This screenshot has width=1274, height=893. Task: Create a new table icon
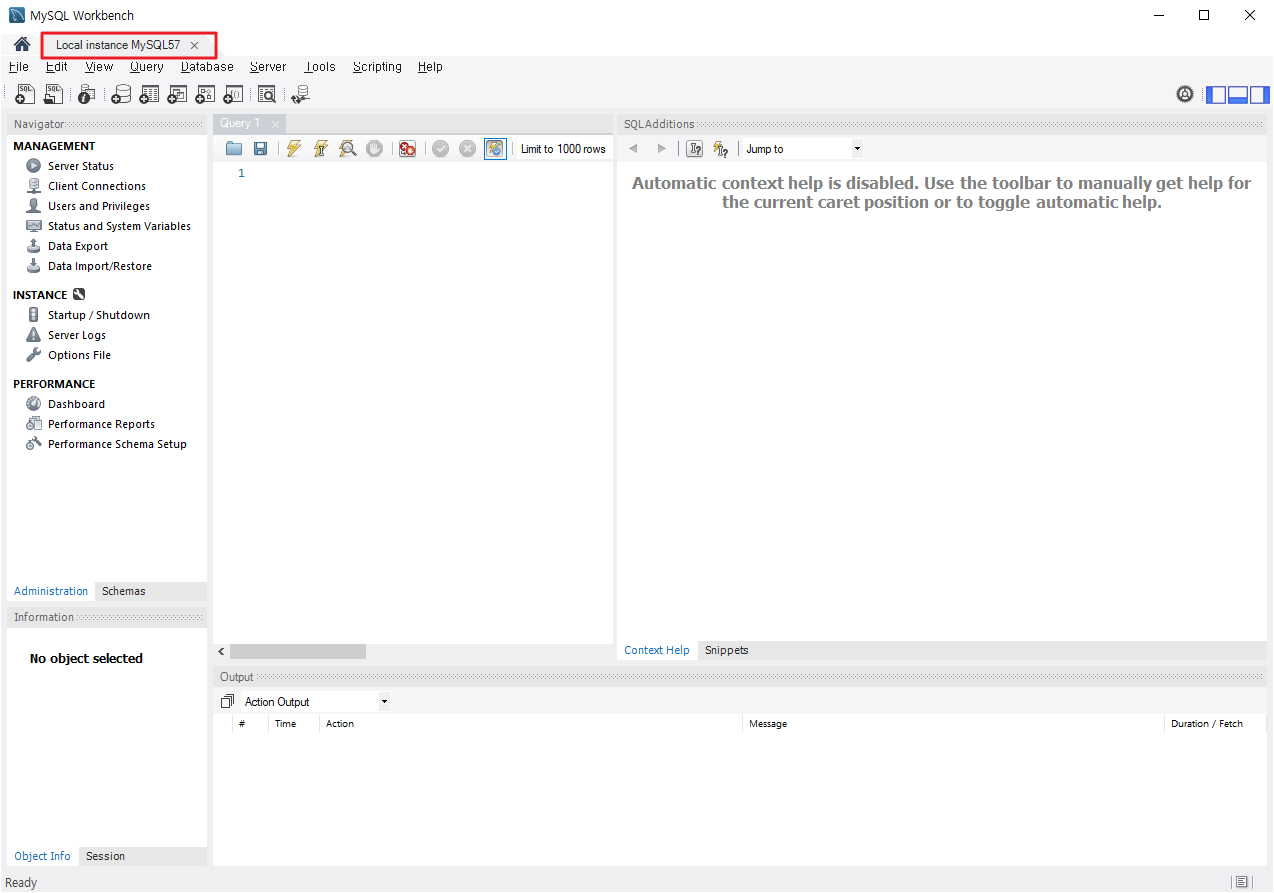(x=149, y=94)
